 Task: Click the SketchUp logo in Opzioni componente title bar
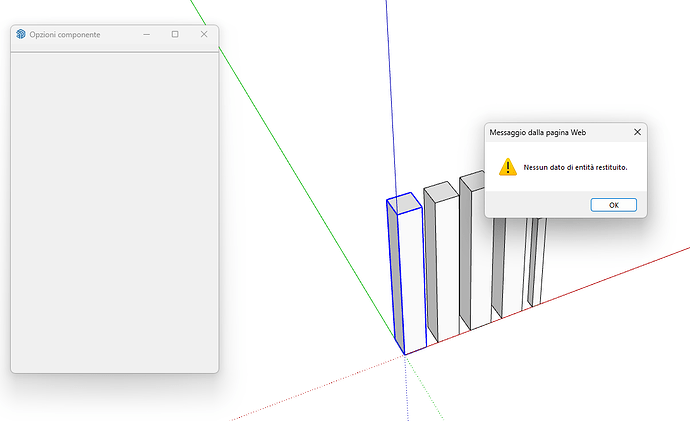(21, 34)
